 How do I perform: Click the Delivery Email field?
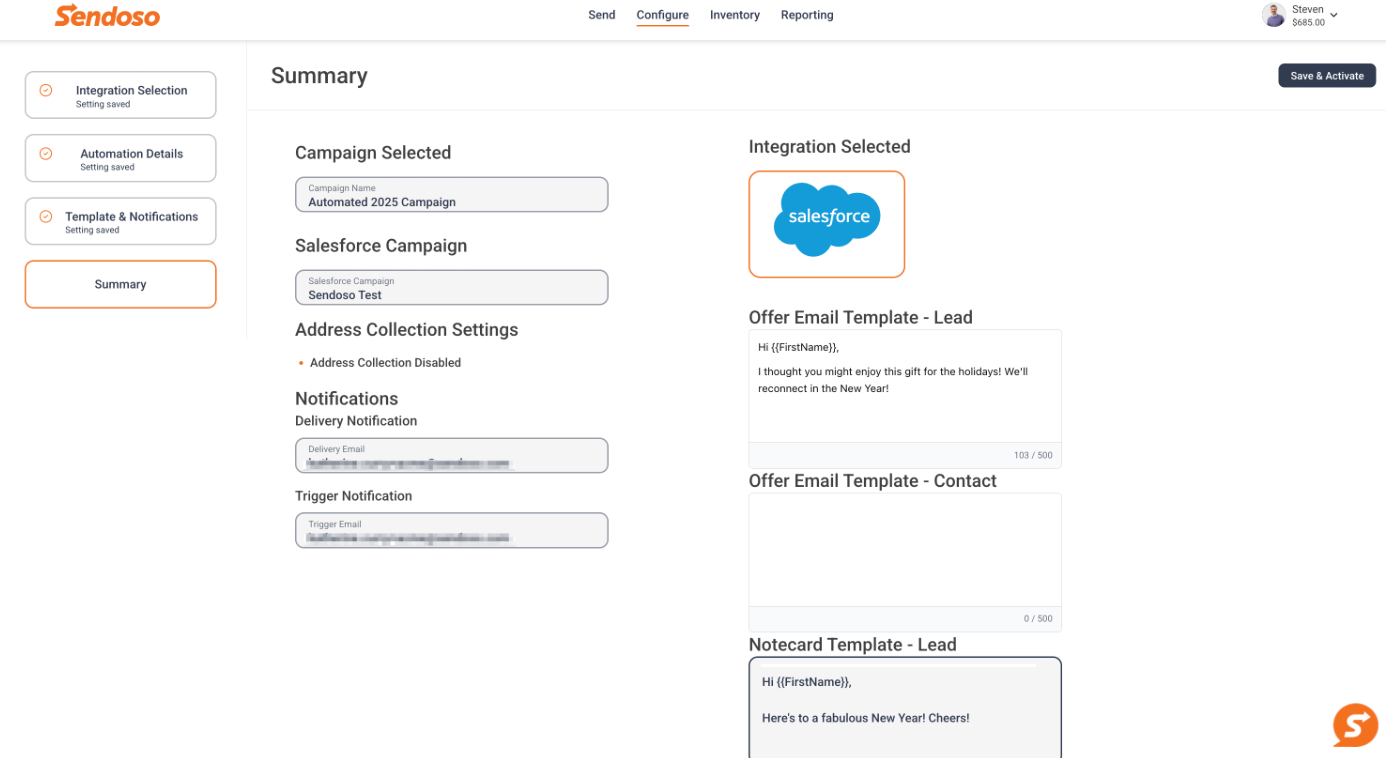[x=451, y=455]
